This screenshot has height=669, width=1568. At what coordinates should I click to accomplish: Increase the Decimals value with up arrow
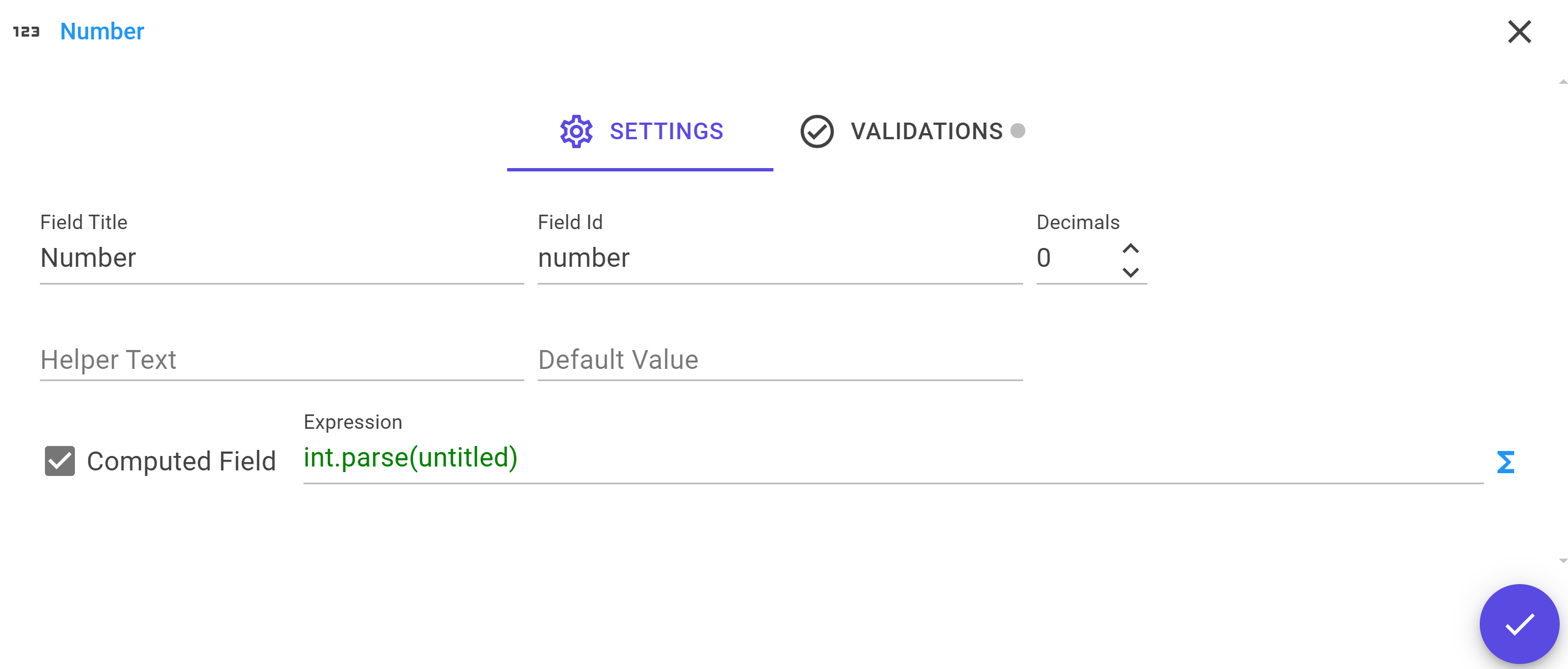click(1130, 249)
